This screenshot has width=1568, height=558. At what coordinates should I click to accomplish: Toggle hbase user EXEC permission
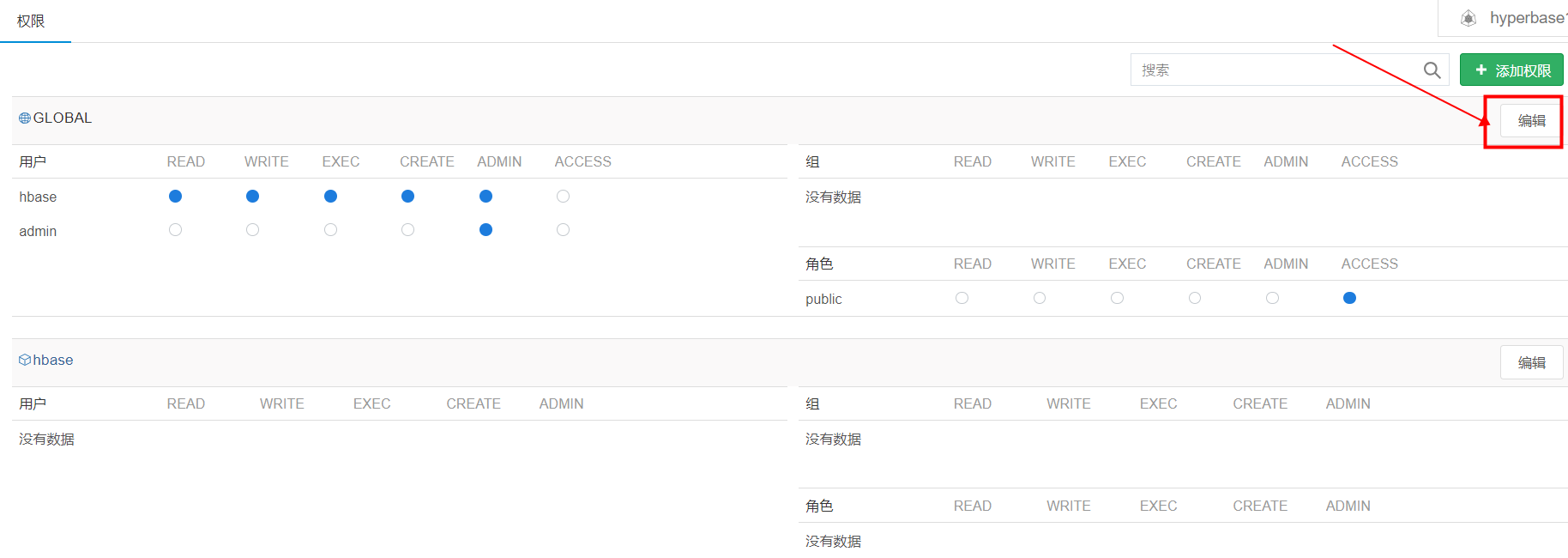click(330, 197)
